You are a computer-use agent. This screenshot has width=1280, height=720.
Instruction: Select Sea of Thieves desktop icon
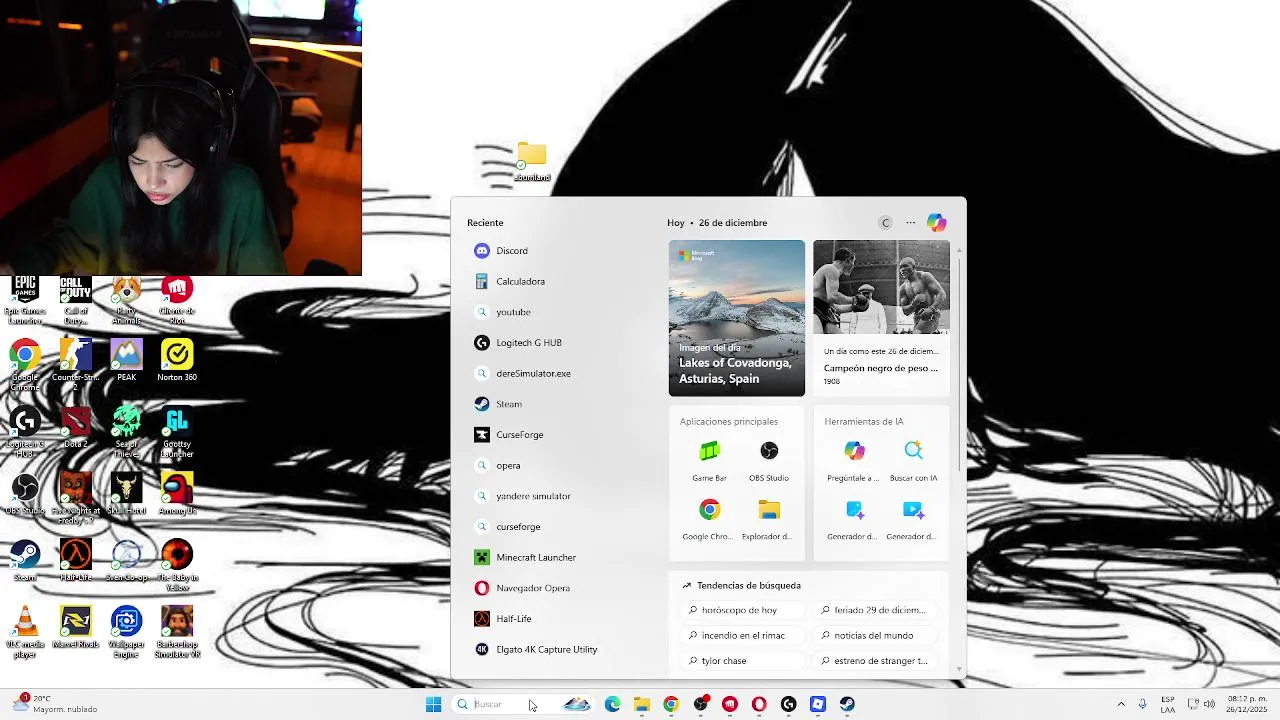point(126,432)
